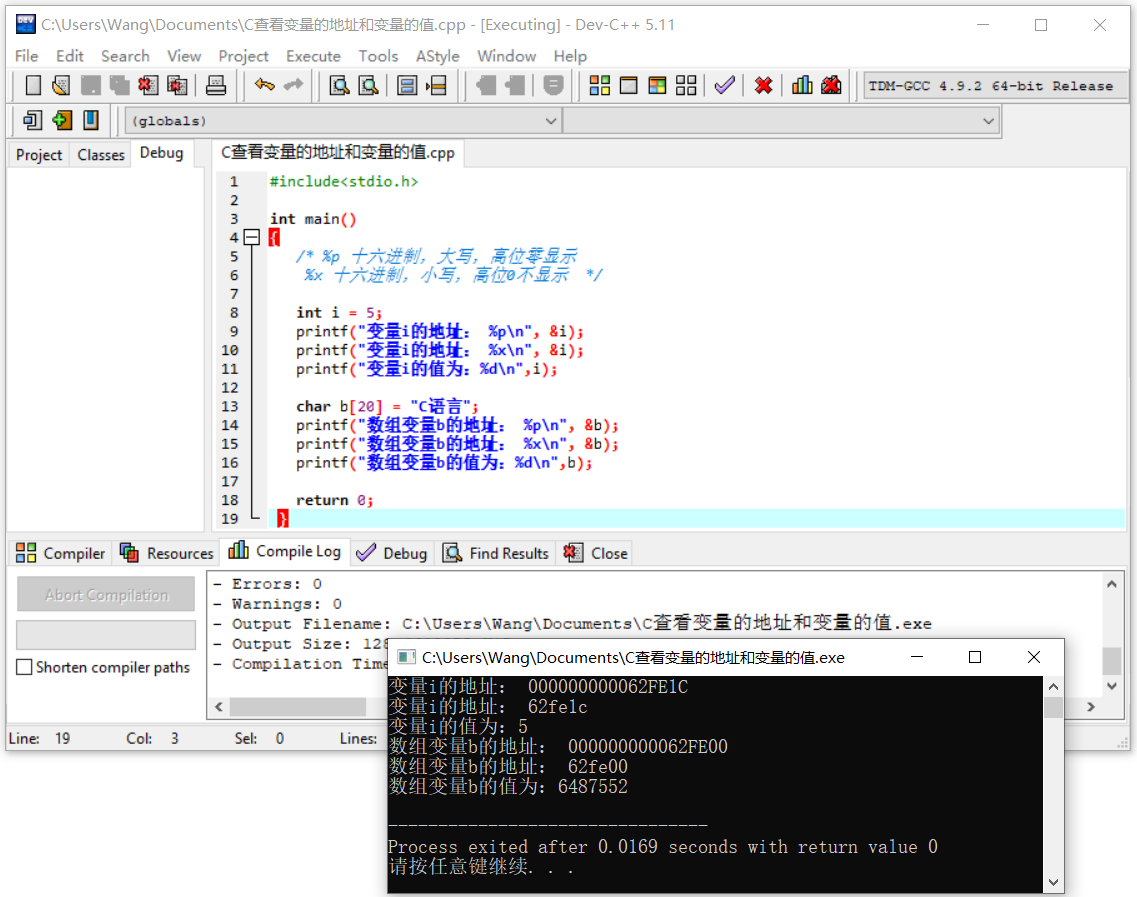The height and width of the screenshot is (897, 1137).
Task: Switch to the Classes side tab
Action: 101,154
